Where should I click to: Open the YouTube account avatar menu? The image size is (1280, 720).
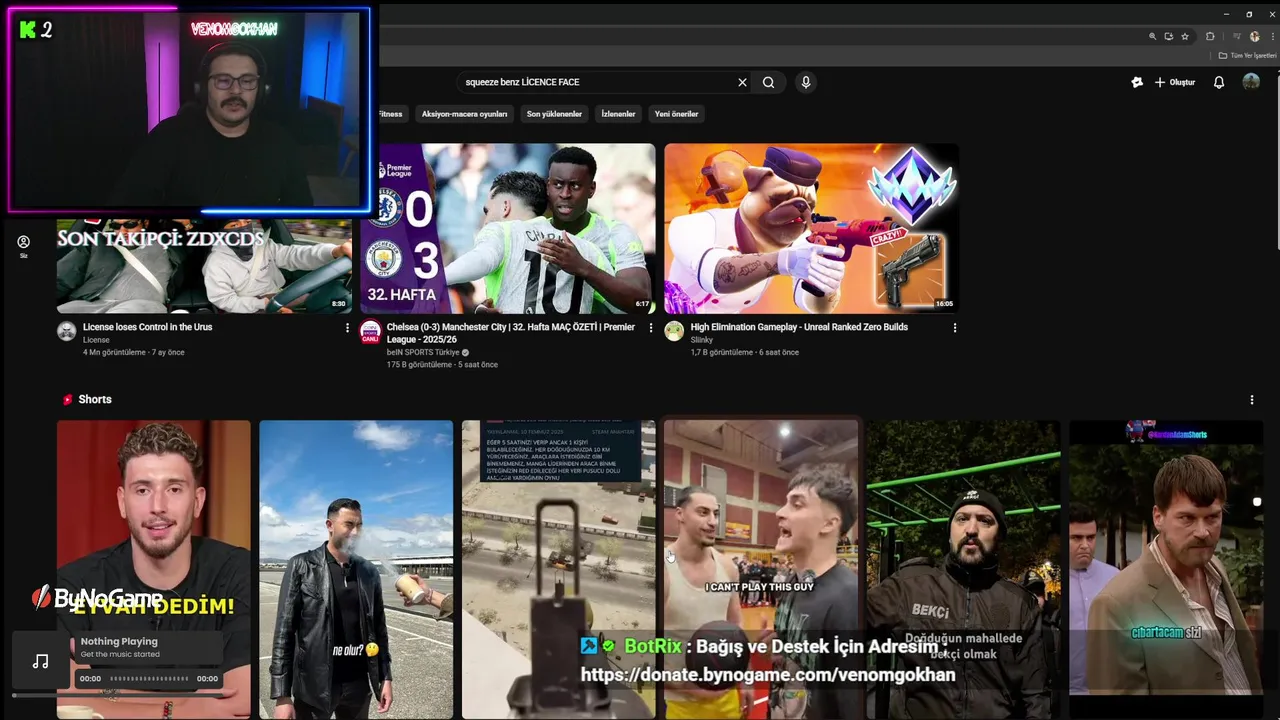click(1251, 82)
